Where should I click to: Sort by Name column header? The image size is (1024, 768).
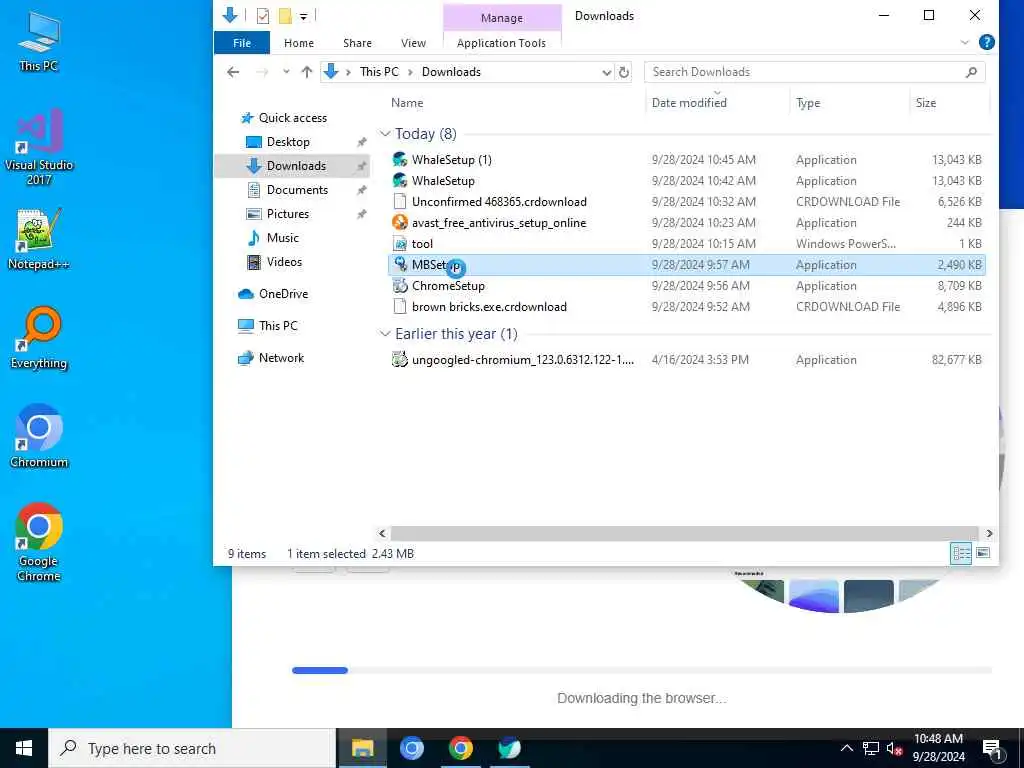[x=407, y=103]
